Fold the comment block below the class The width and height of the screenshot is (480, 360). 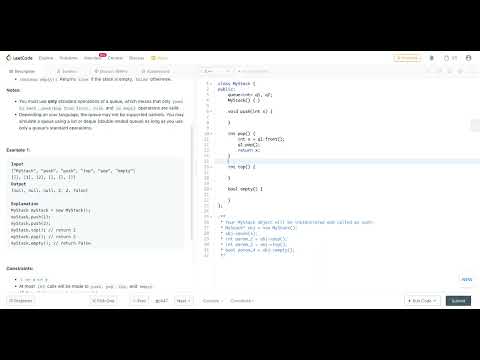click(x=211, y=217)
